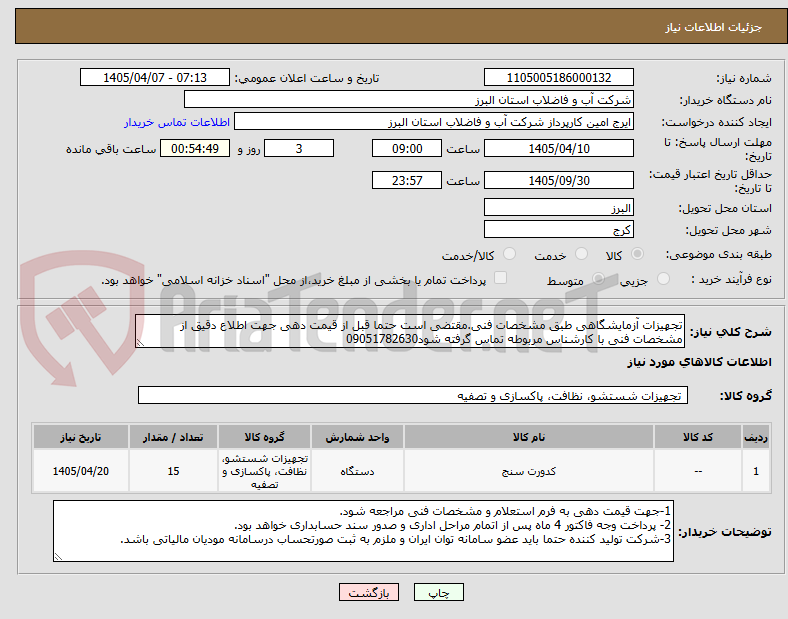Click the نام کالا column header
The image size is (788, 619).
point(529,437)
